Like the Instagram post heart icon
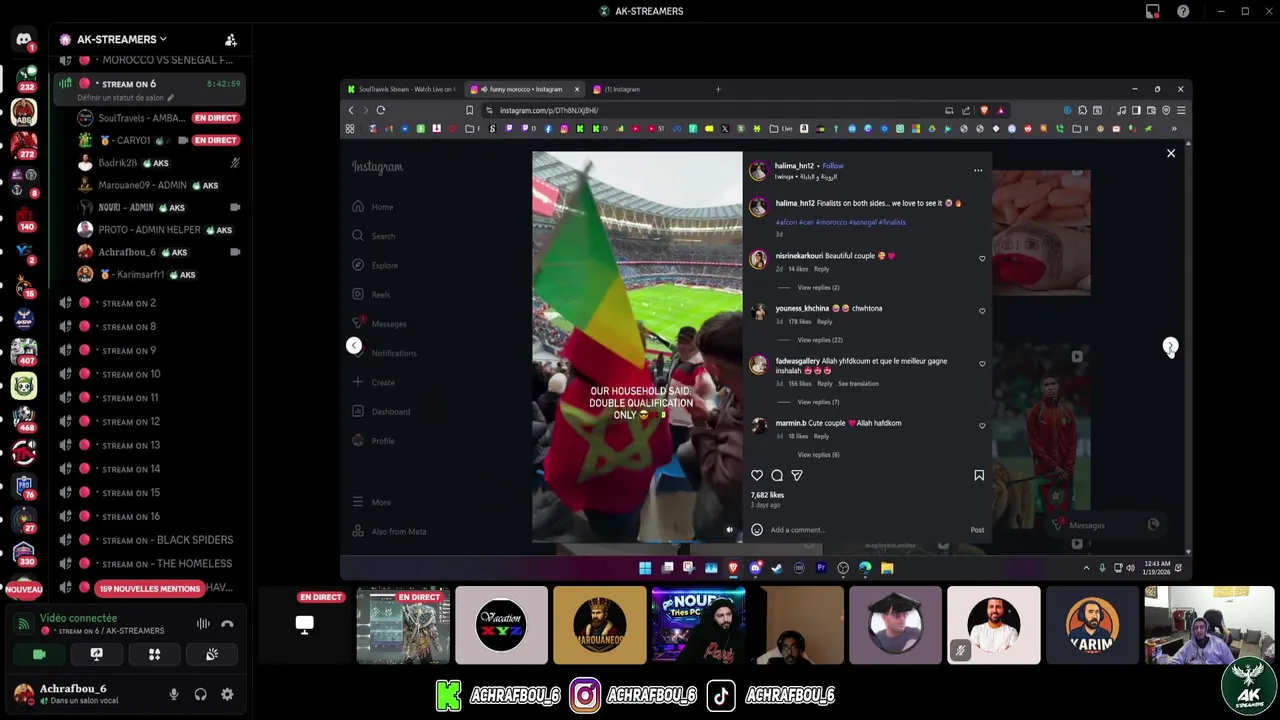The height and width of the screenshot is (720, 1280). (x=757, y=475)
